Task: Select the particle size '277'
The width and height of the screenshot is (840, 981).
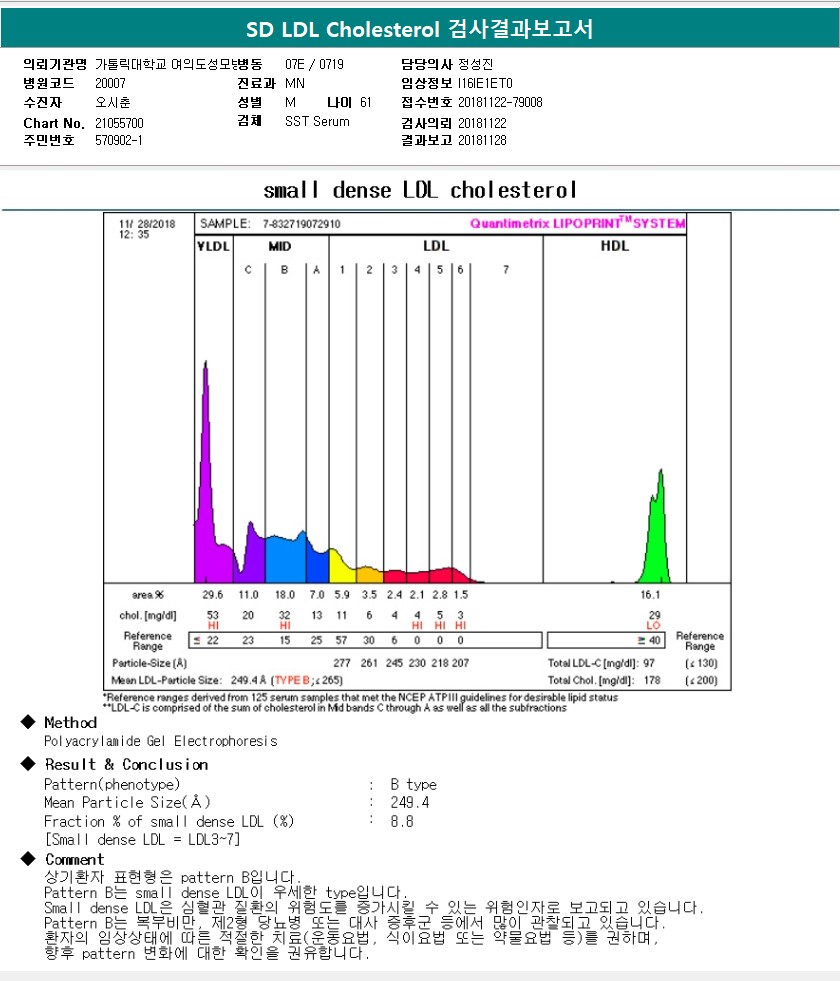Action: pos(342,663)
